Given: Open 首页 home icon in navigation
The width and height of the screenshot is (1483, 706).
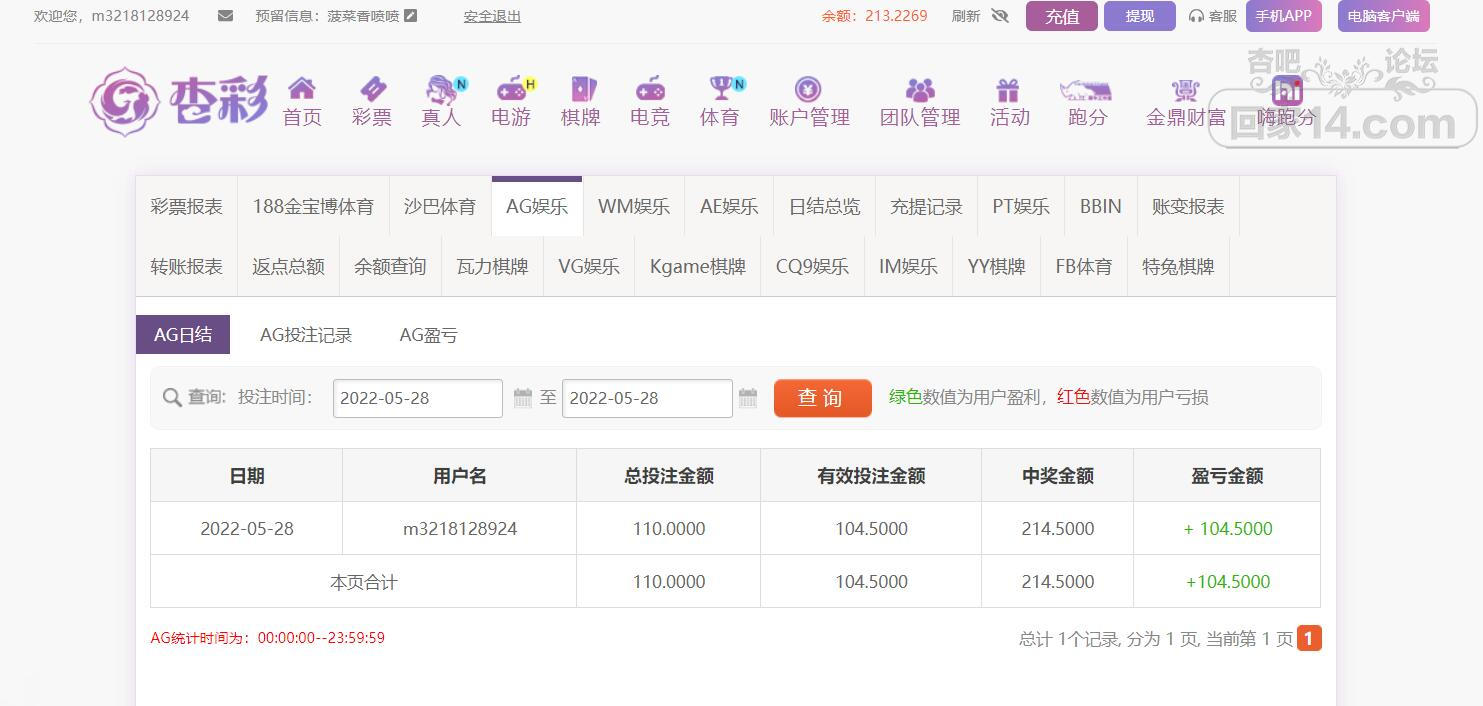Looking at the screenshot, I should pyautogui.click(x=301, y=89).
